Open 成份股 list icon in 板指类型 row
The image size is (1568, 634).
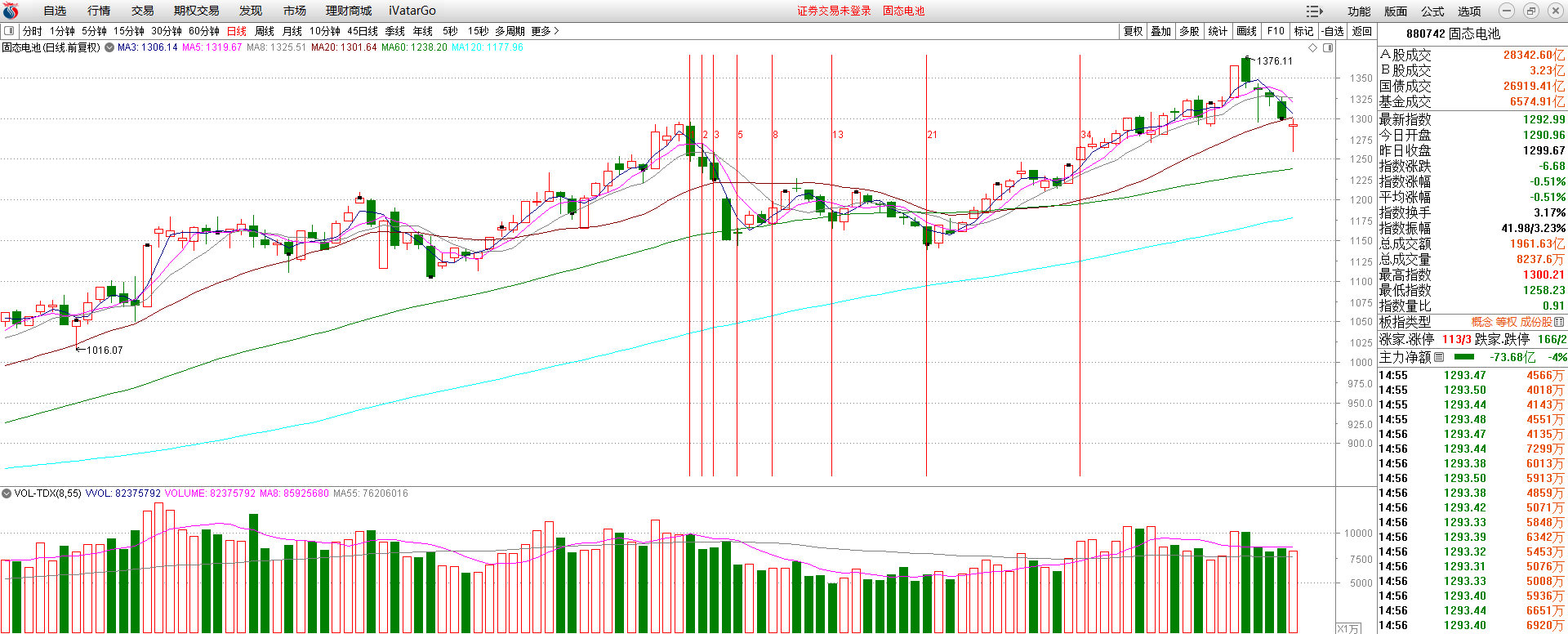coord(1559,322)
